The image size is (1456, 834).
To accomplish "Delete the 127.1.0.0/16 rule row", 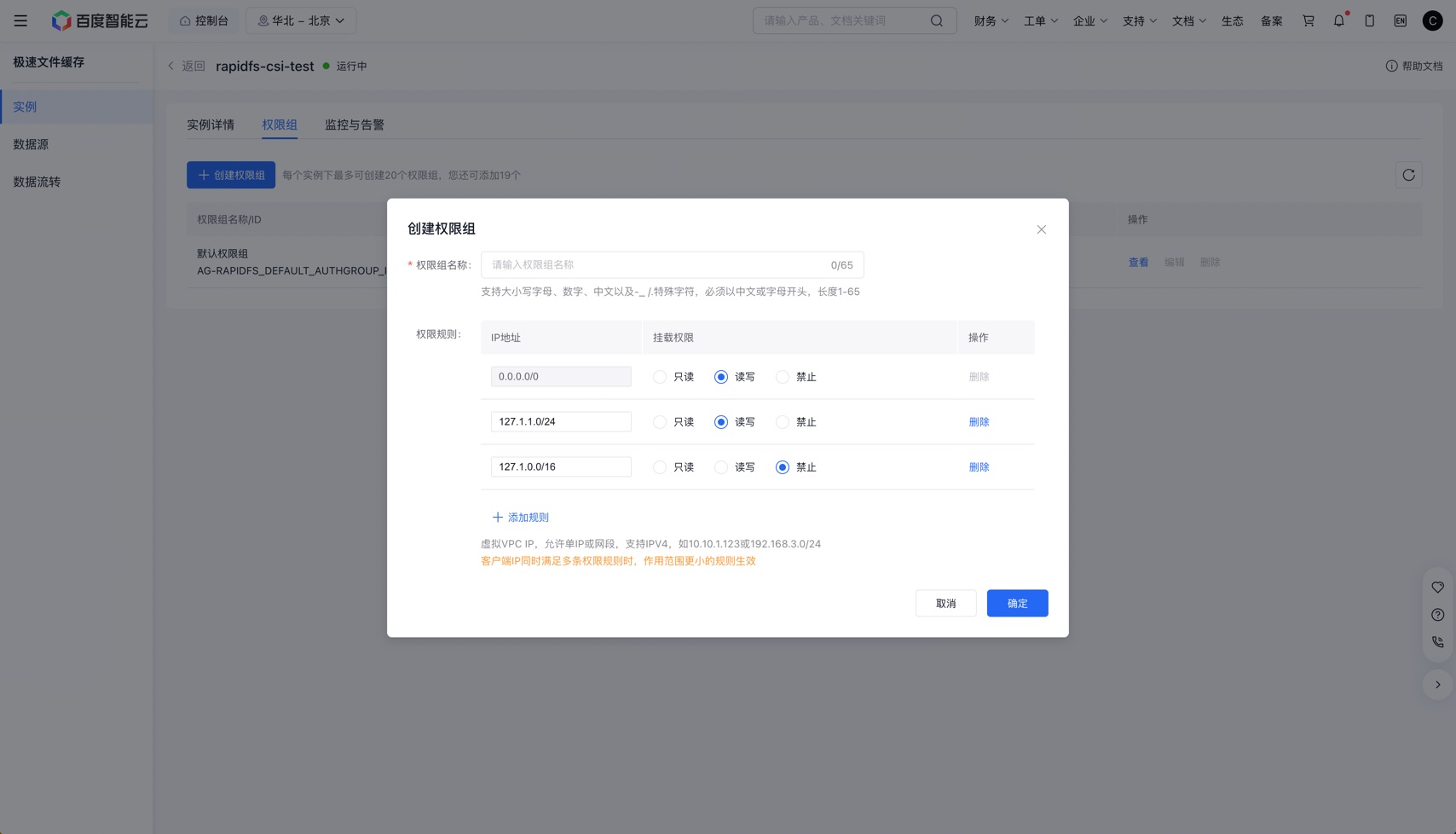I will click(x=979, y=467).
